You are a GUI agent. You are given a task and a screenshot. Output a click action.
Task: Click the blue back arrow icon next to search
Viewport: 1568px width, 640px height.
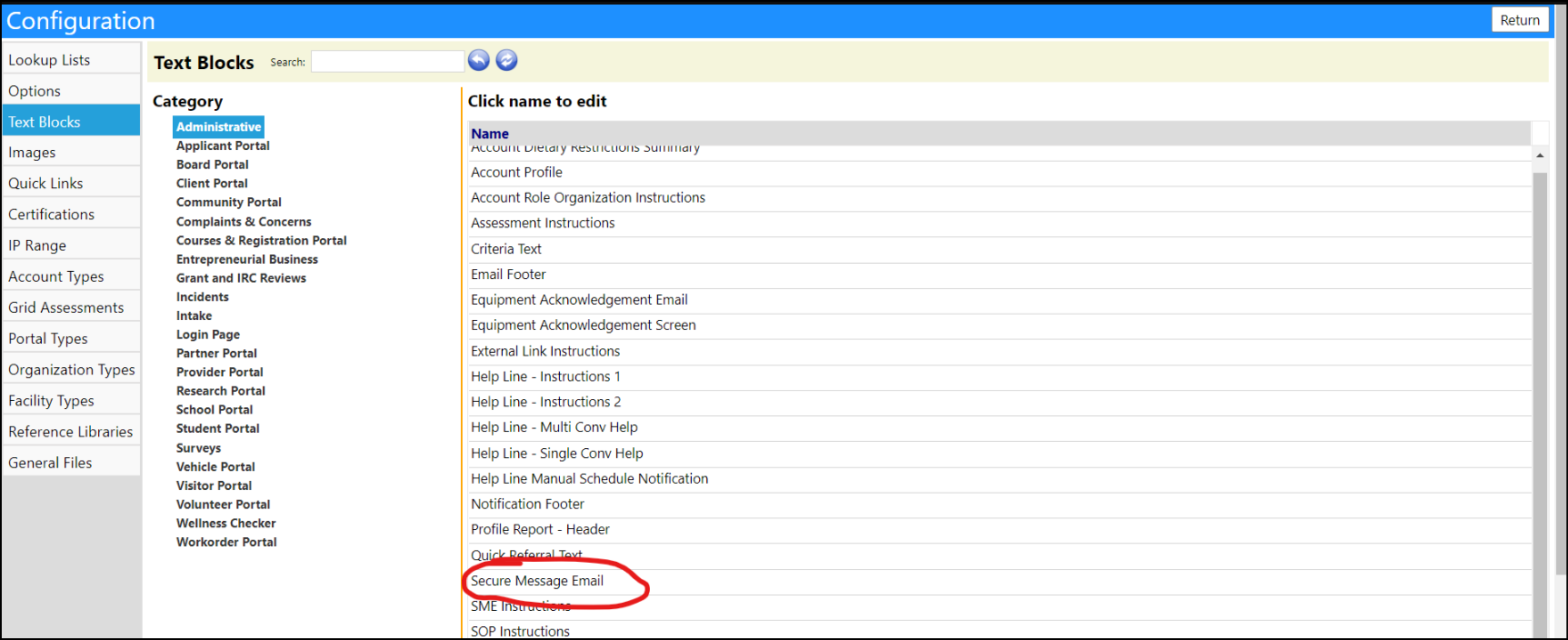coord(479,60)
